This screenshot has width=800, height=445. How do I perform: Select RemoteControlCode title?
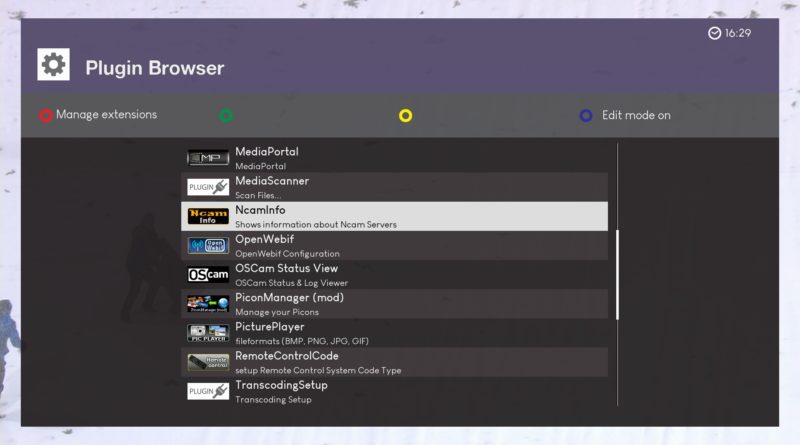(x=287, y=356)
